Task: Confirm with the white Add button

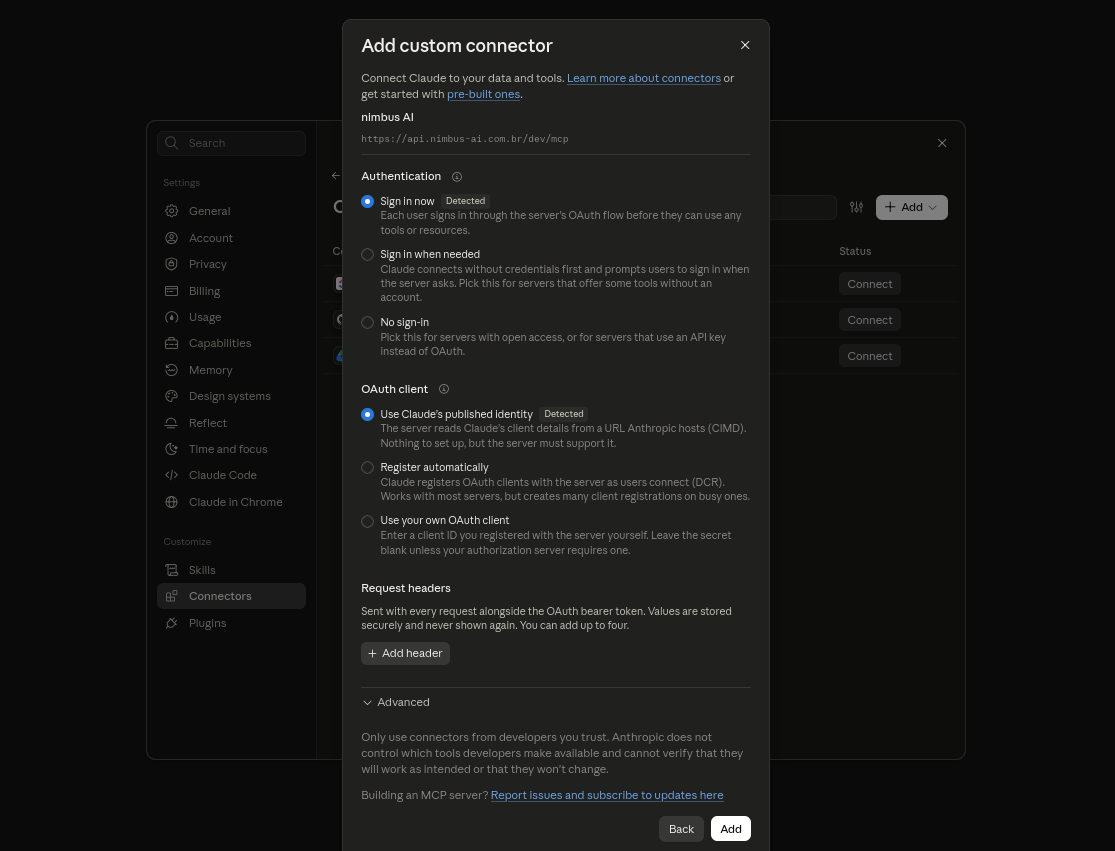Action: coord(731,829)
